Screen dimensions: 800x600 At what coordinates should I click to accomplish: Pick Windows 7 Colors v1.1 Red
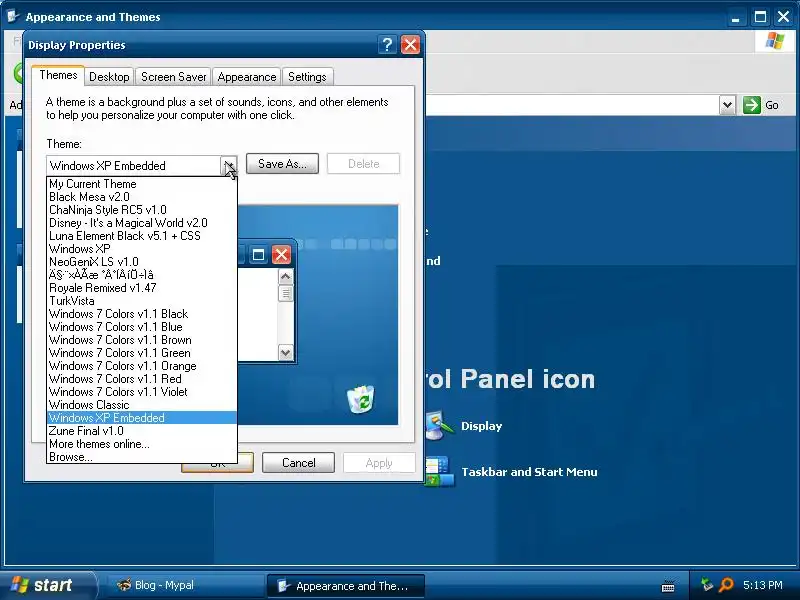pos(142,379)
